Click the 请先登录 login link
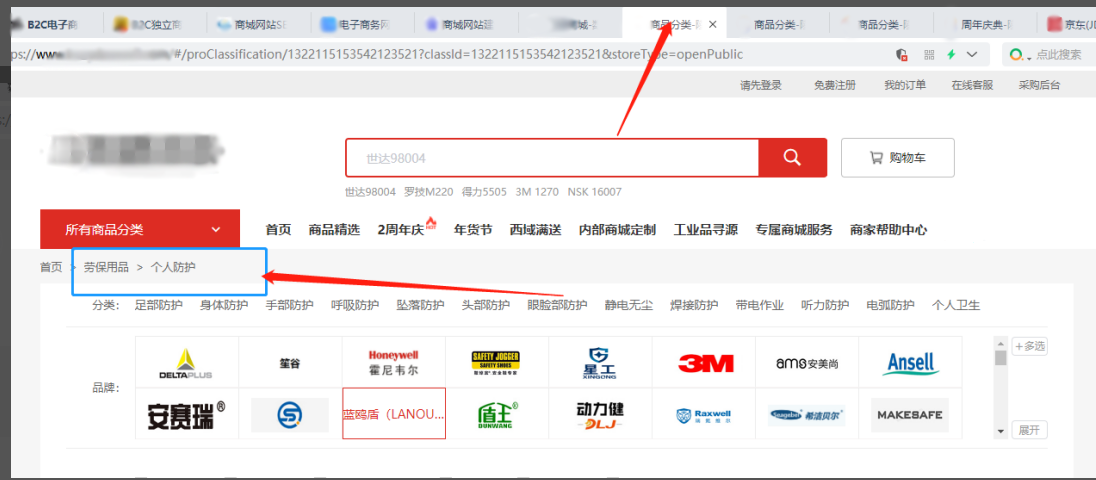1096x480 pixels. click(760, 85)
